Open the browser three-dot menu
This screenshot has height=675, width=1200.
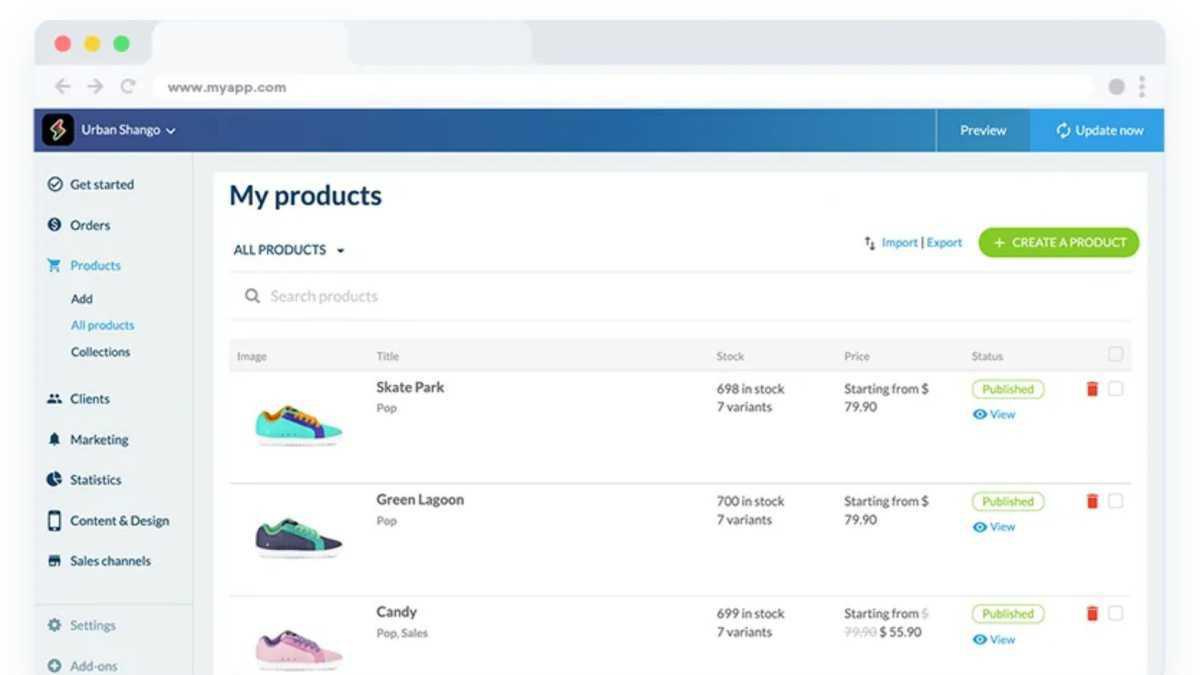(x=1141, y=87)
